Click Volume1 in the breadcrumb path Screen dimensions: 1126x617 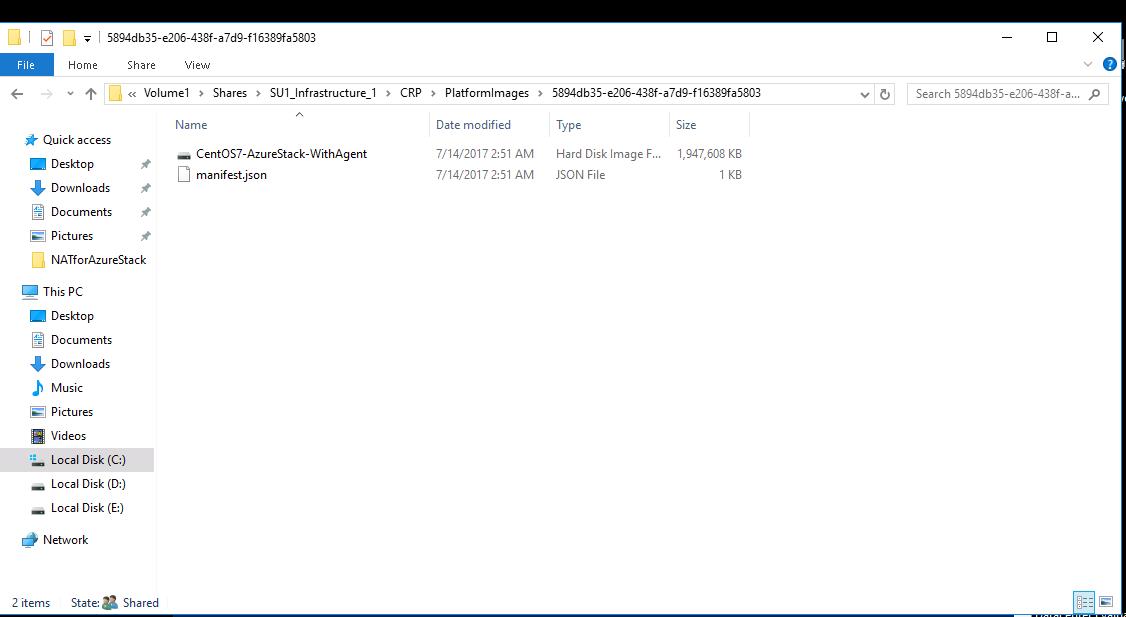167,93
